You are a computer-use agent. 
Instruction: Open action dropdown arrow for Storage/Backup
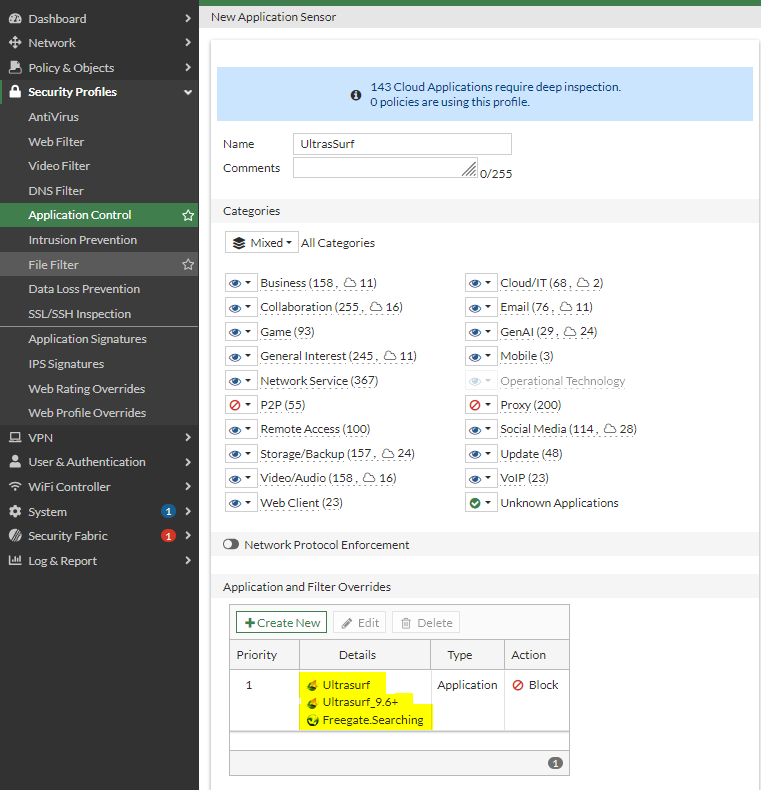click(x=248, y=454)
